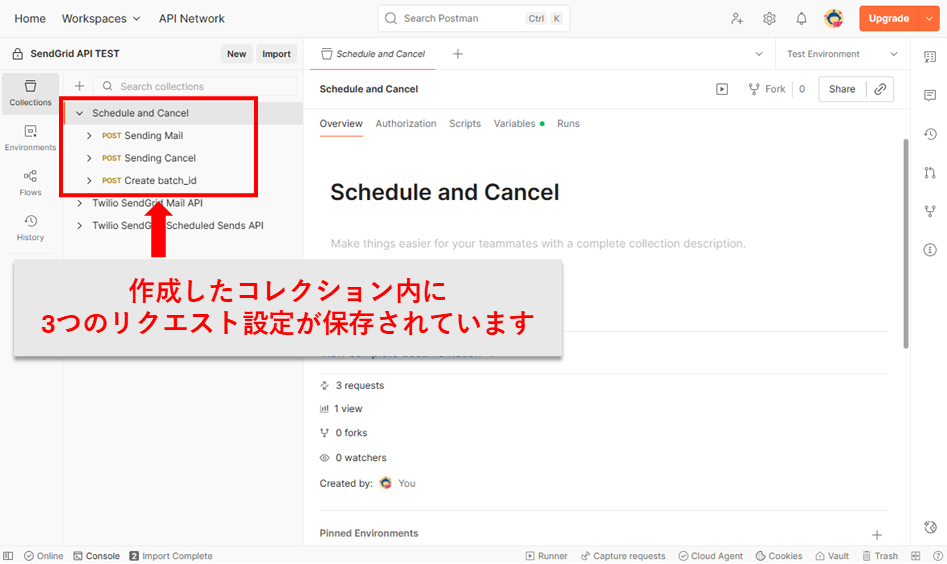
Task: Open the comments icon in right sidebar
Action: (930, 95)
